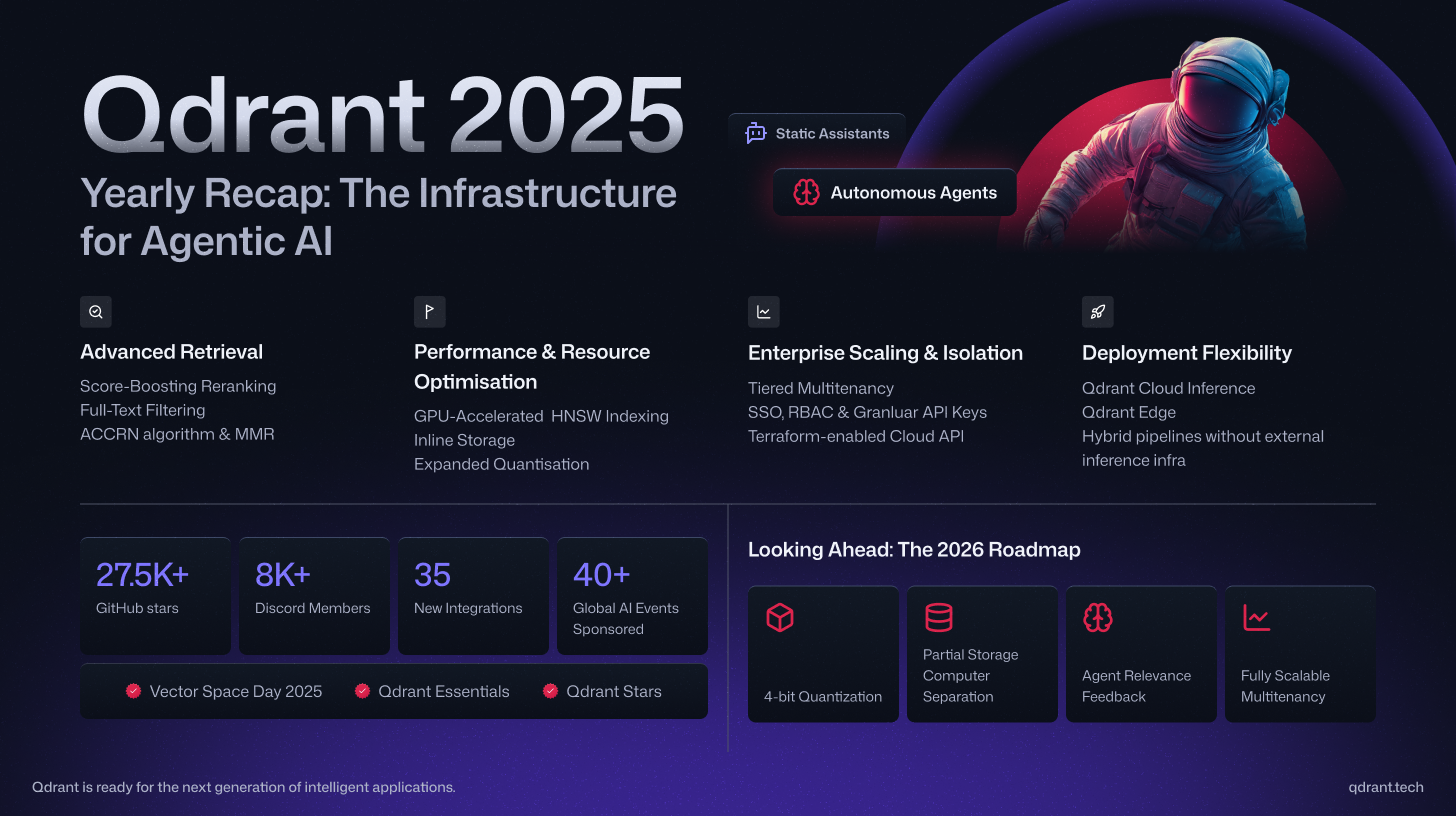Image resolution: width=1456 pixels, height=816 pixels.
Task: Click the graph icon on Fully Scalable Multitenancy card
Action: [1257, 618]
